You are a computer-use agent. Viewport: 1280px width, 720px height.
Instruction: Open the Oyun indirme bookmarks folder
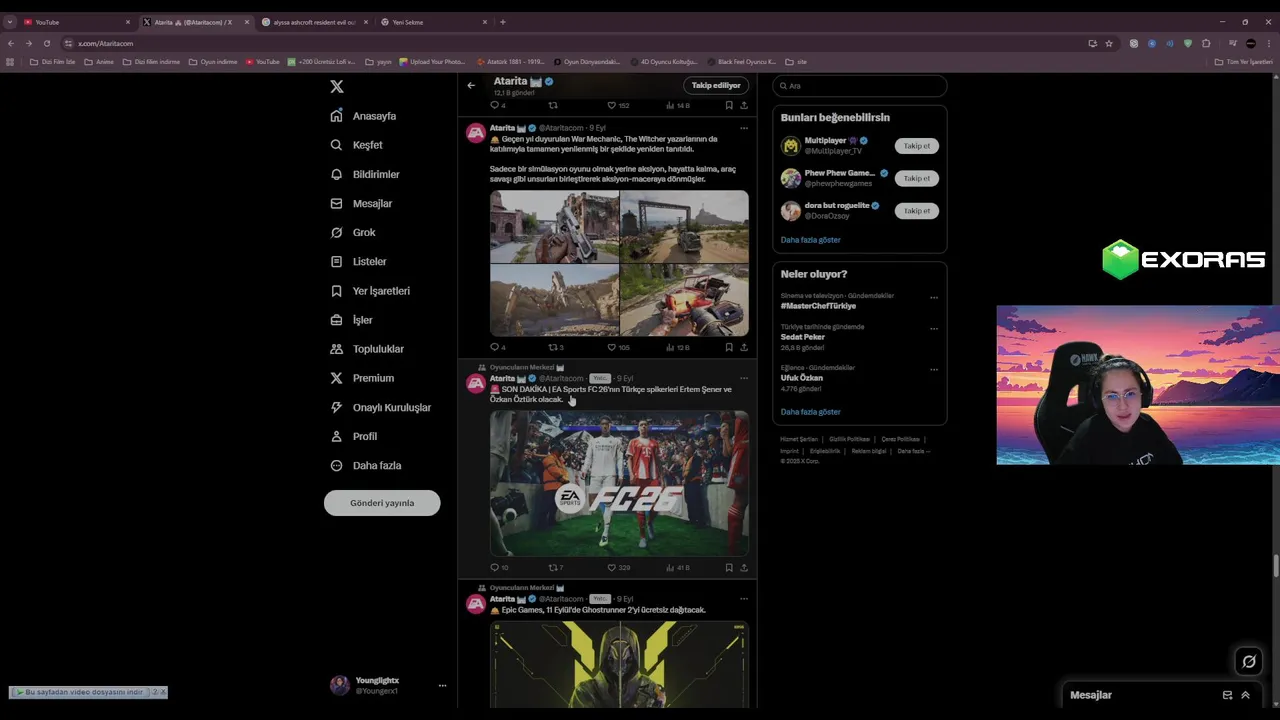[213, 62]
